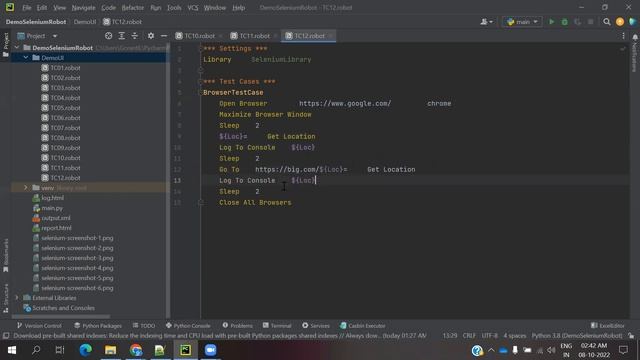
Task: Open Services tool window
Action: tap(316, 326)
